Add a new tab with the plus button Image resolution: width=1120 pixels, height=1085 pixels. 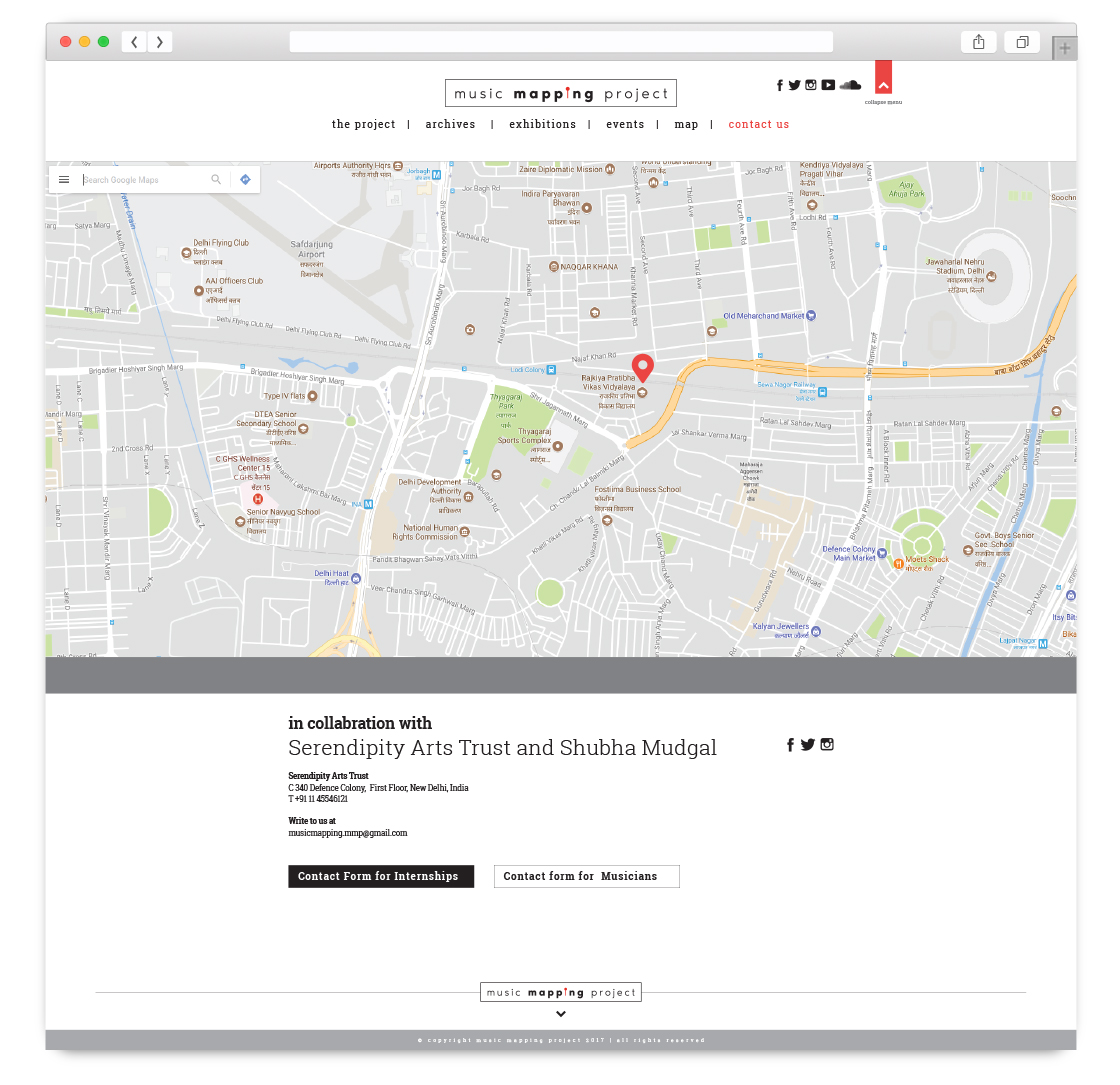[x=1064, y=49]
